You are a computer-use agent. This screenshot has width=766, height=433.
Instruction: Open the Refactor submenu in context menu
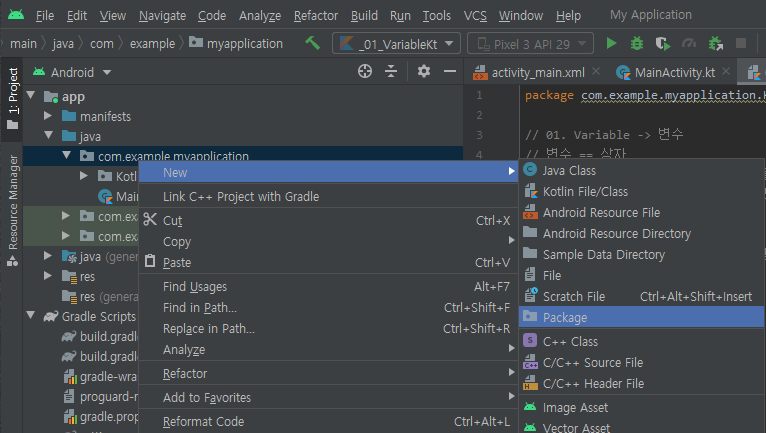(328, 373)
